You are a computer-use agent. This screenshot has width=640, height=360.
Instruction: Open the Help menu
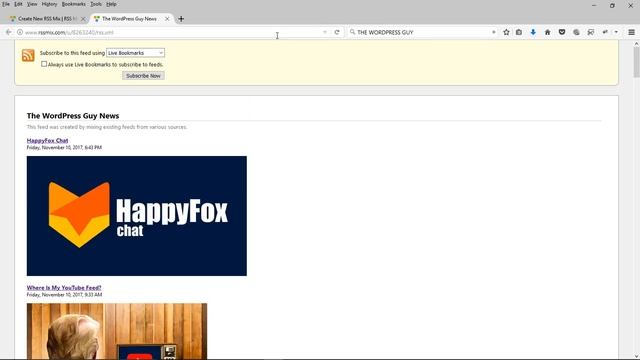111,4
